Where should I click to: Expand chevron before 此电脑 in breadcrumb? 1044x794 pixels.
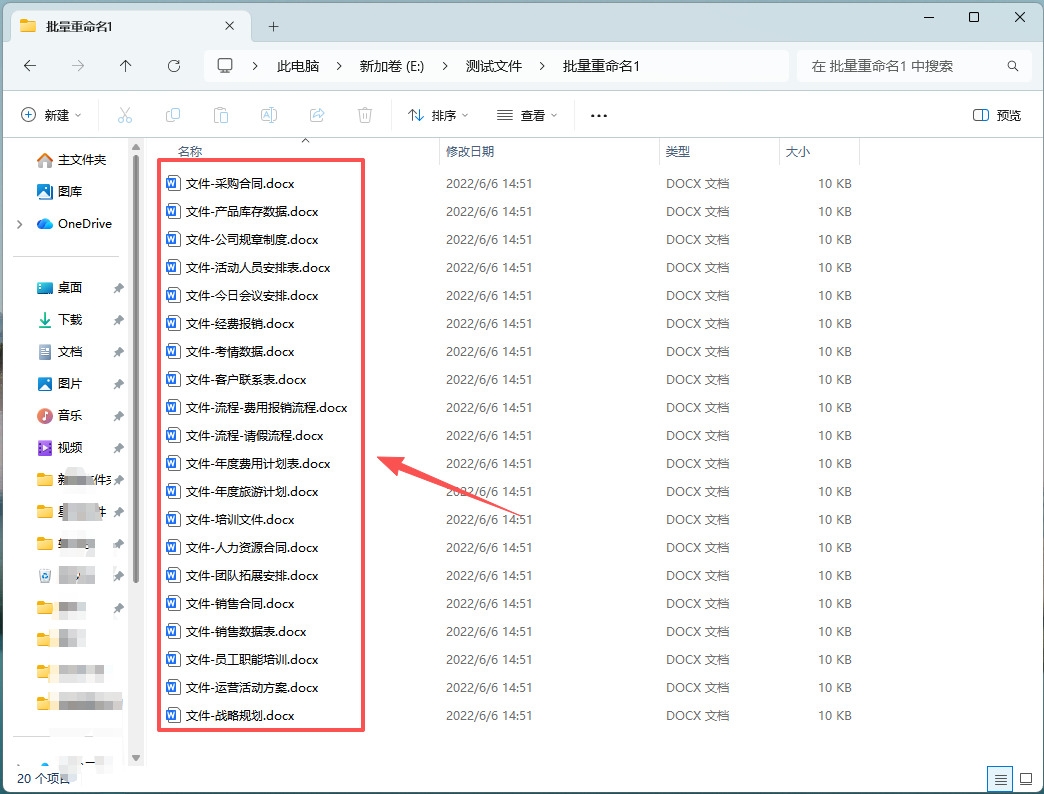point(255,66)
